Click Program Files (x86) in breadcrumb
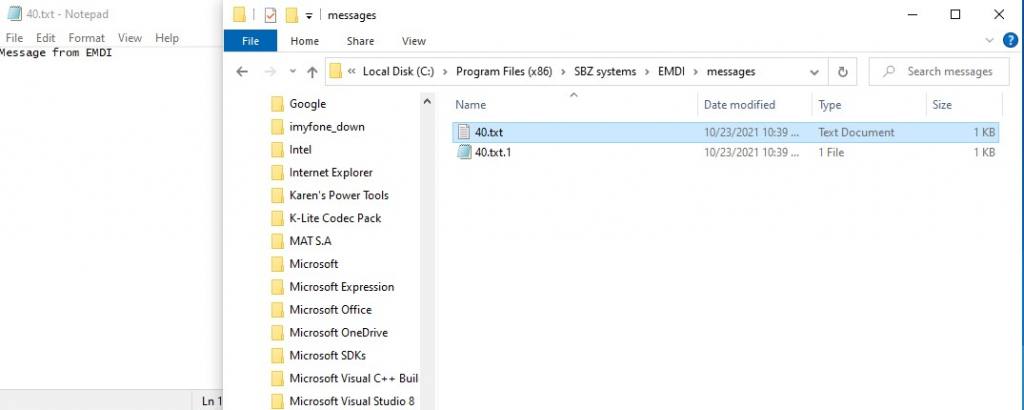 (x=504, y=72)
